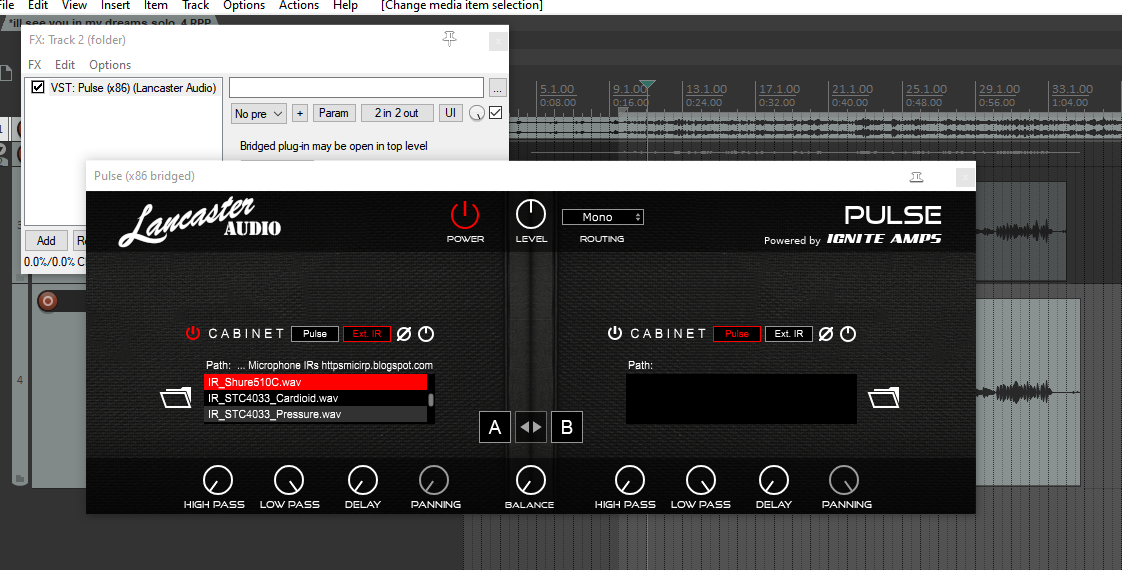Toggle the main Pulse POWER button
Viewport: 1122px width, 570px height.
tap(465, 214)
